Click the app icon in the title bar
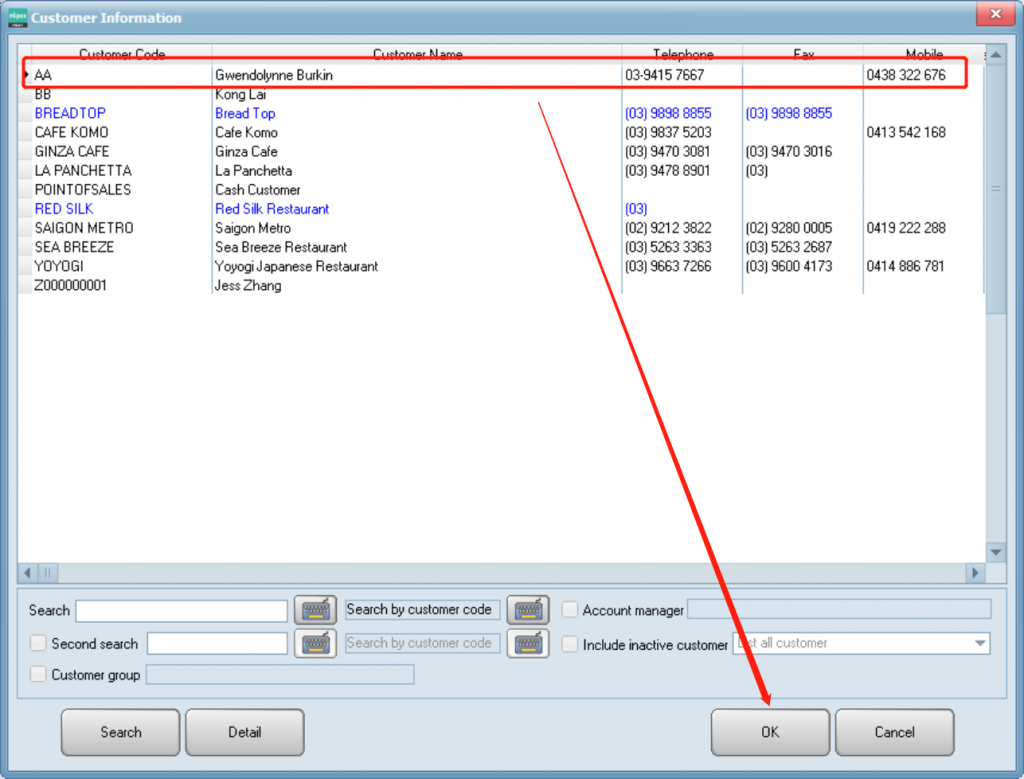The width and height of the screenshot is (1024, 779). (17, 17)
